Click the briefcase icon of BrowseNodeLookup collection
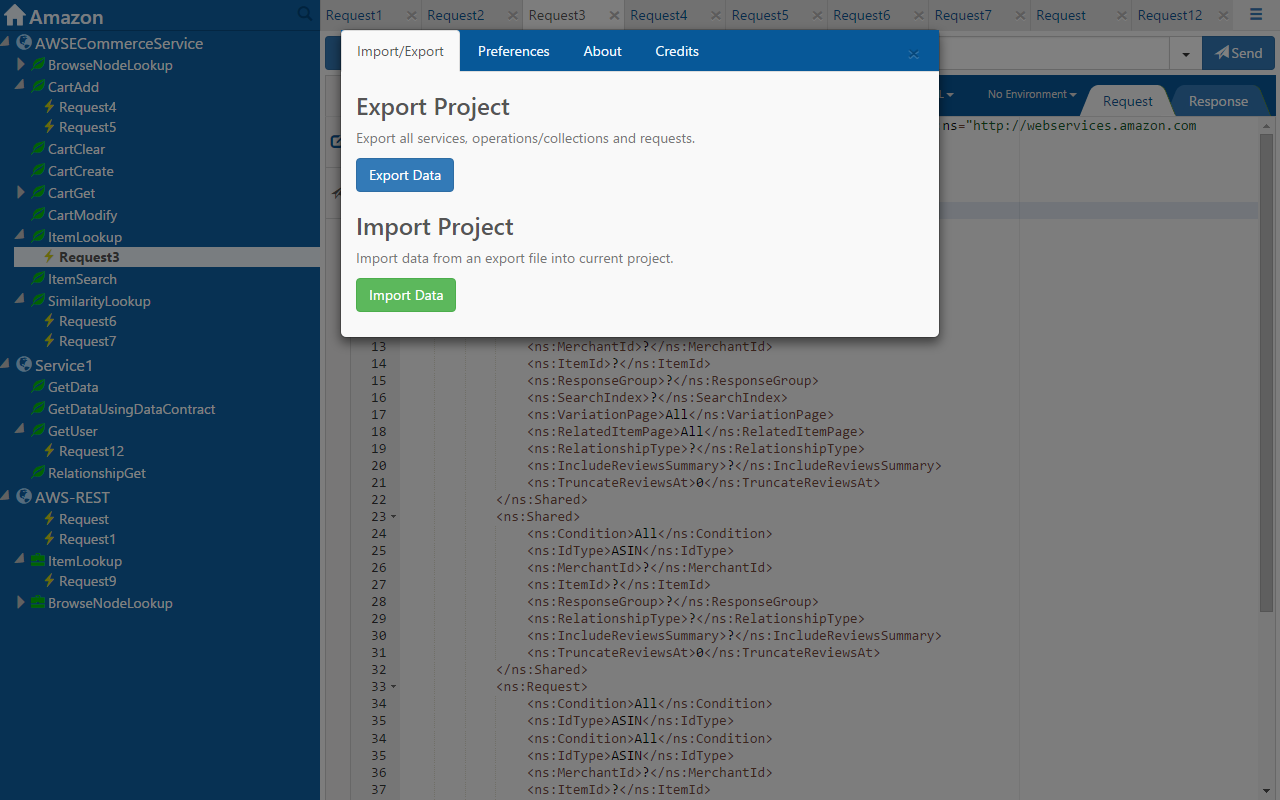1280x800 pixels. pos(38,603)
